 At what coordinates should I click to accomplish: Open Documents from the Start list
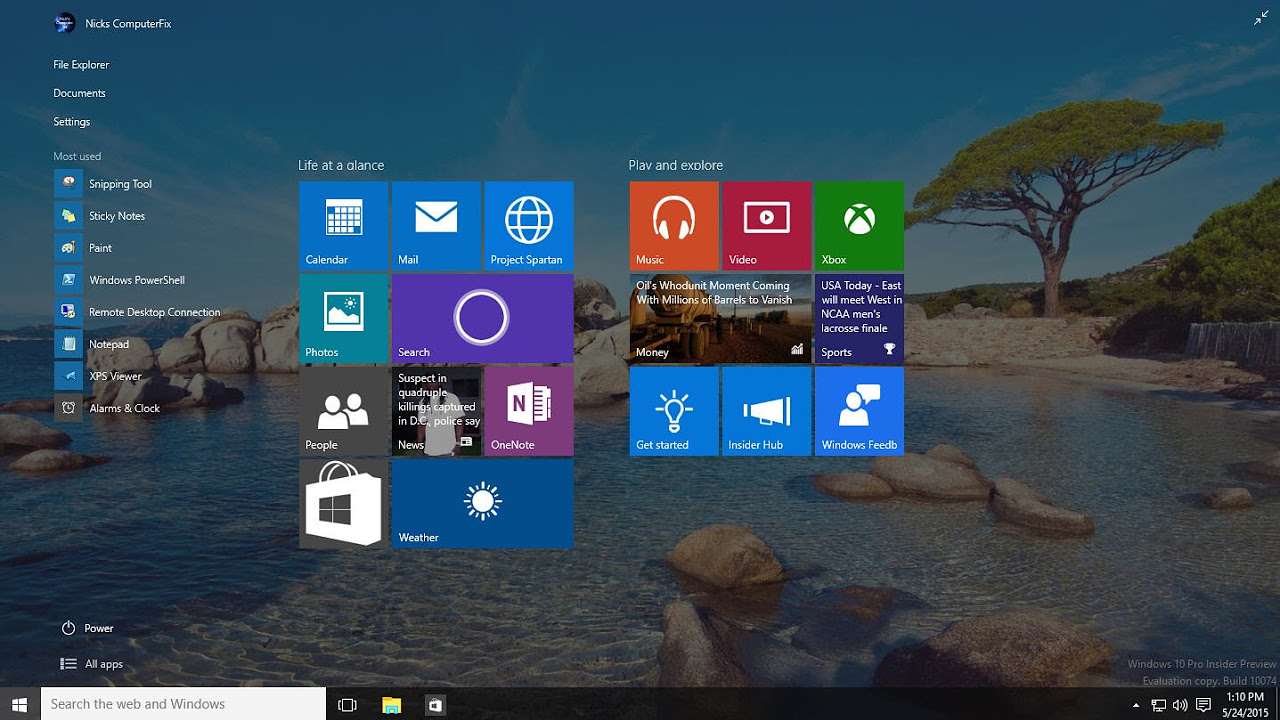pos(79,93)
